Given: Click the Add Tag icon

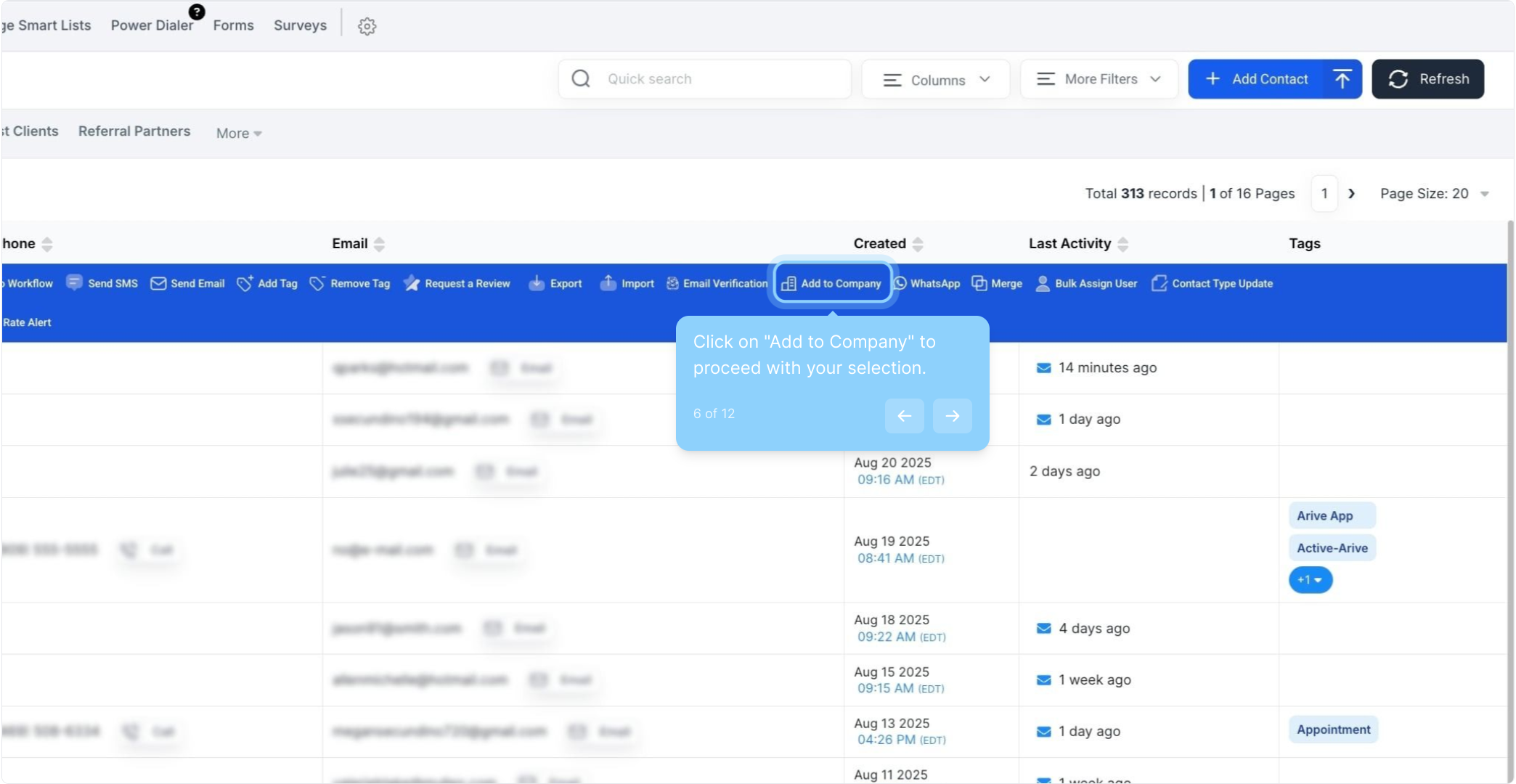Looking at the screenshot, I should [245, 283].
